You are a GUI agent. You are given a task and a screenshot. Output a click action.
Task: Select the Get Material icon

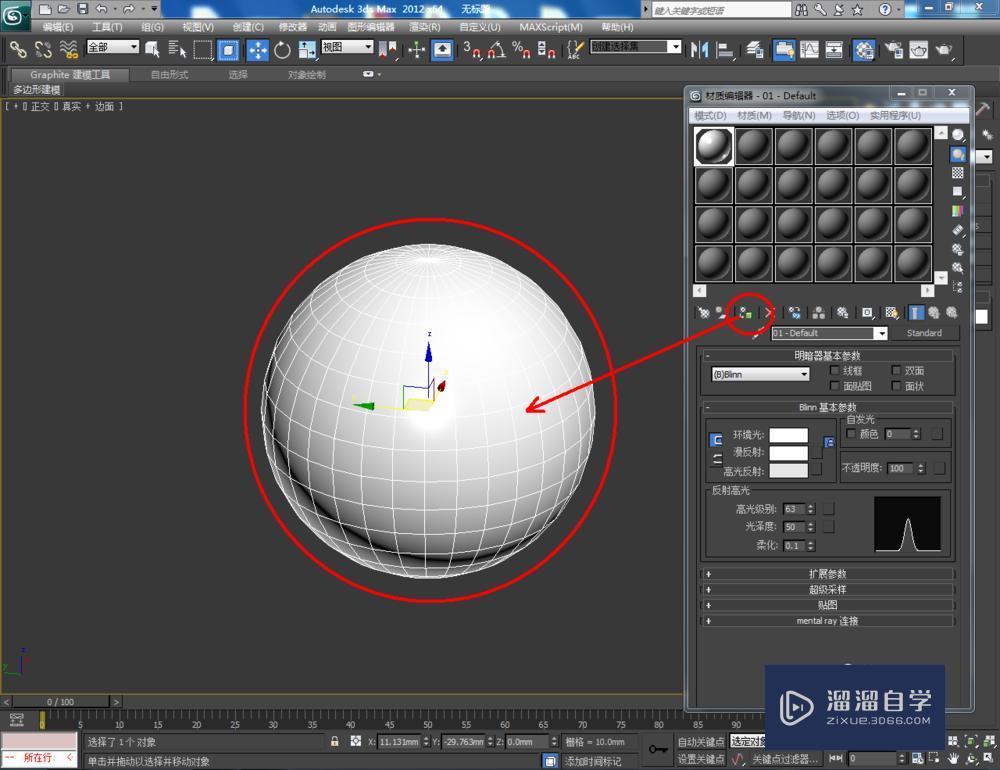(x=701, y=312)
